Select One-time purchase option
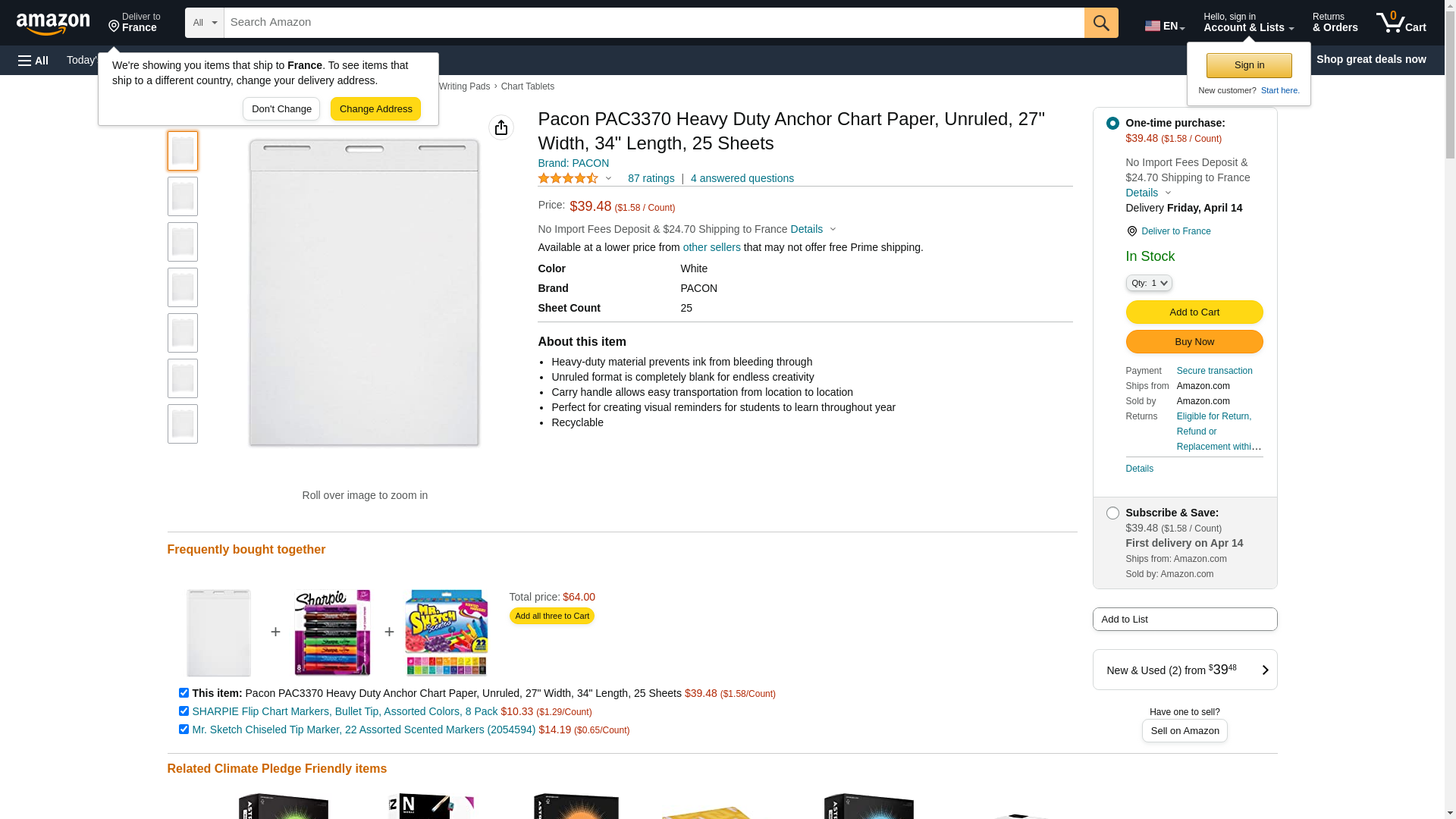The width and height of the screenshot is (1456, 819). (x=1112, y=123)
